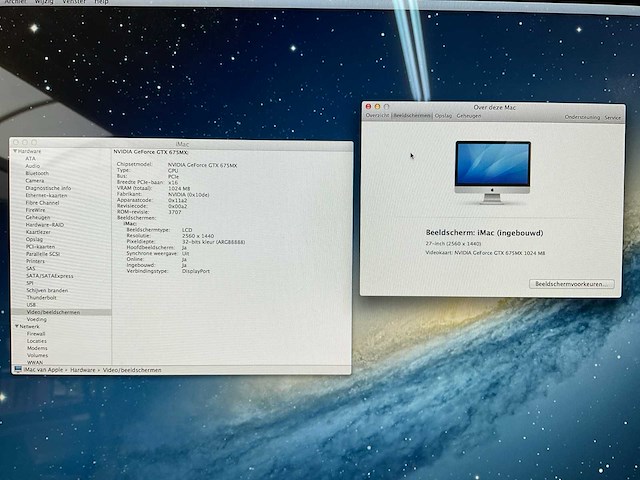Select PCI-kaarten entry
This screenshot has width=640, height=480.
40,247
